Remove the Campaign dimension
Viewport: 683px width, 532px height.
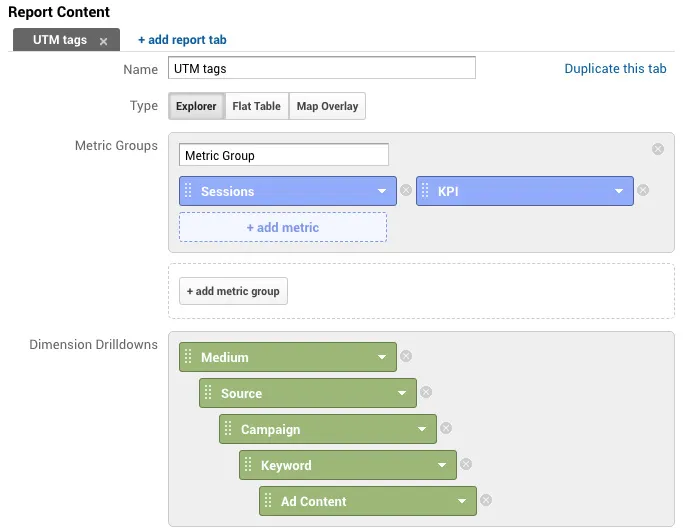coord(446,428)
